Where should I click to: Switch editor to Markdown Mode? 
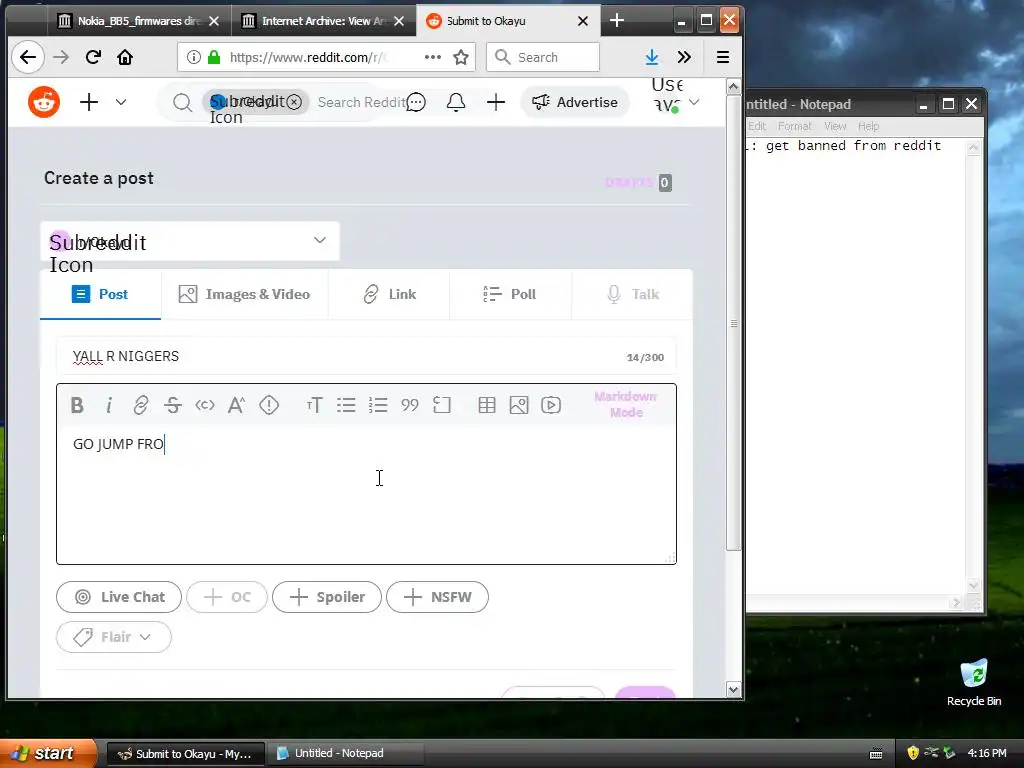(626, 404)
